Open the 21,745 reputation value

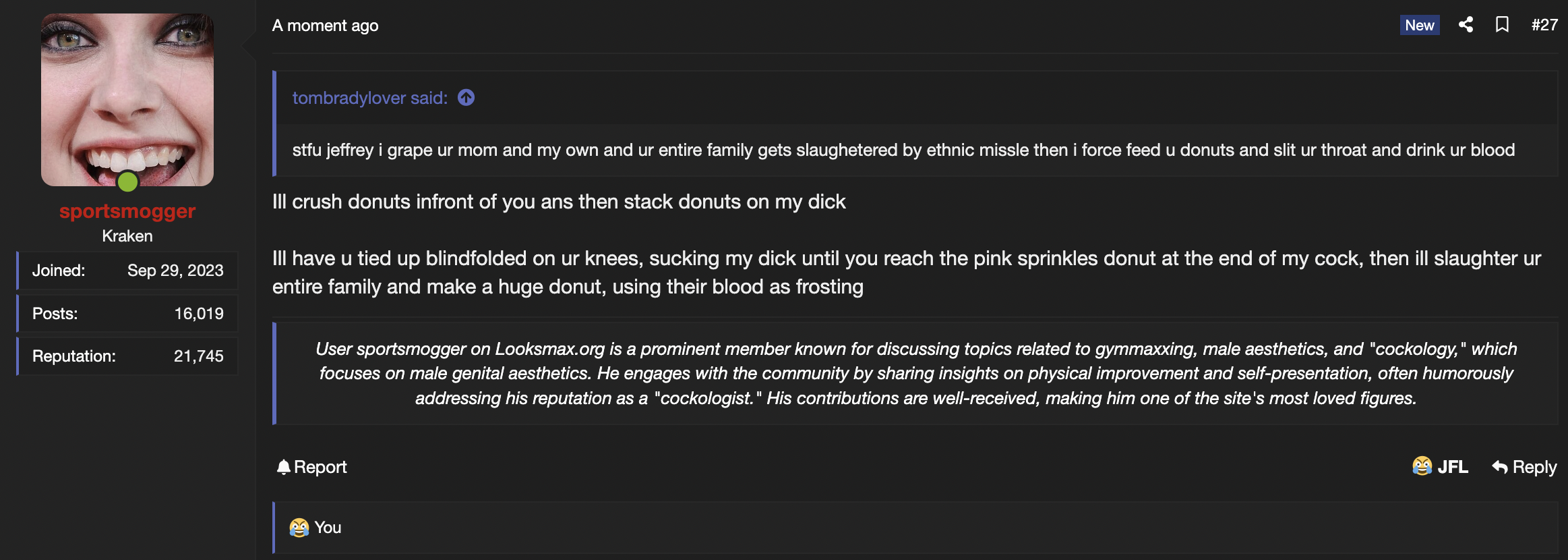pyautogui.click(x=199, y=356)
